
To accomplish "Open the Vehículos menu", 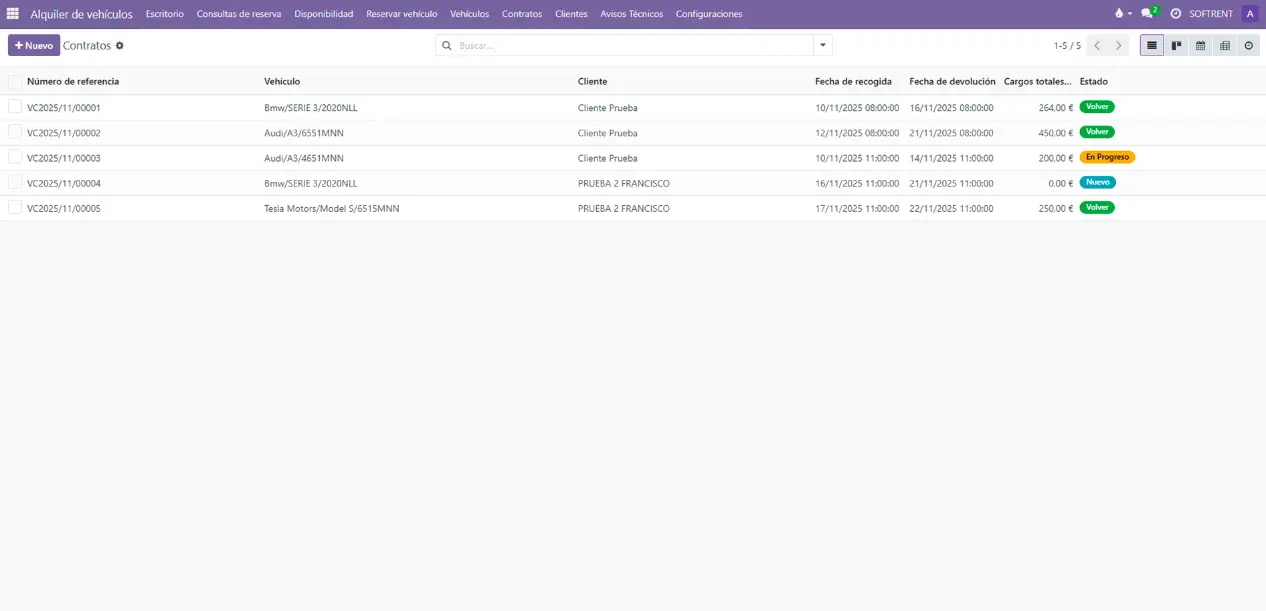I will (x=469, y=14).
